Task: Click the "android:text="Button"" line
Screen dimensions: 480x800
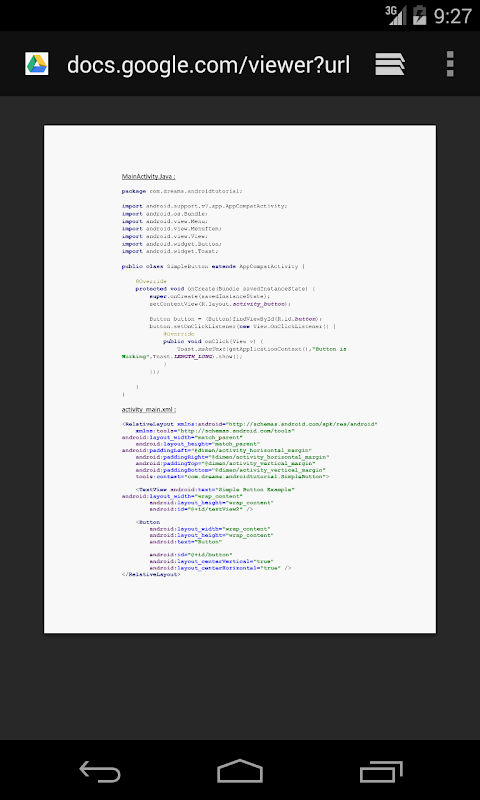Action: 186,542
